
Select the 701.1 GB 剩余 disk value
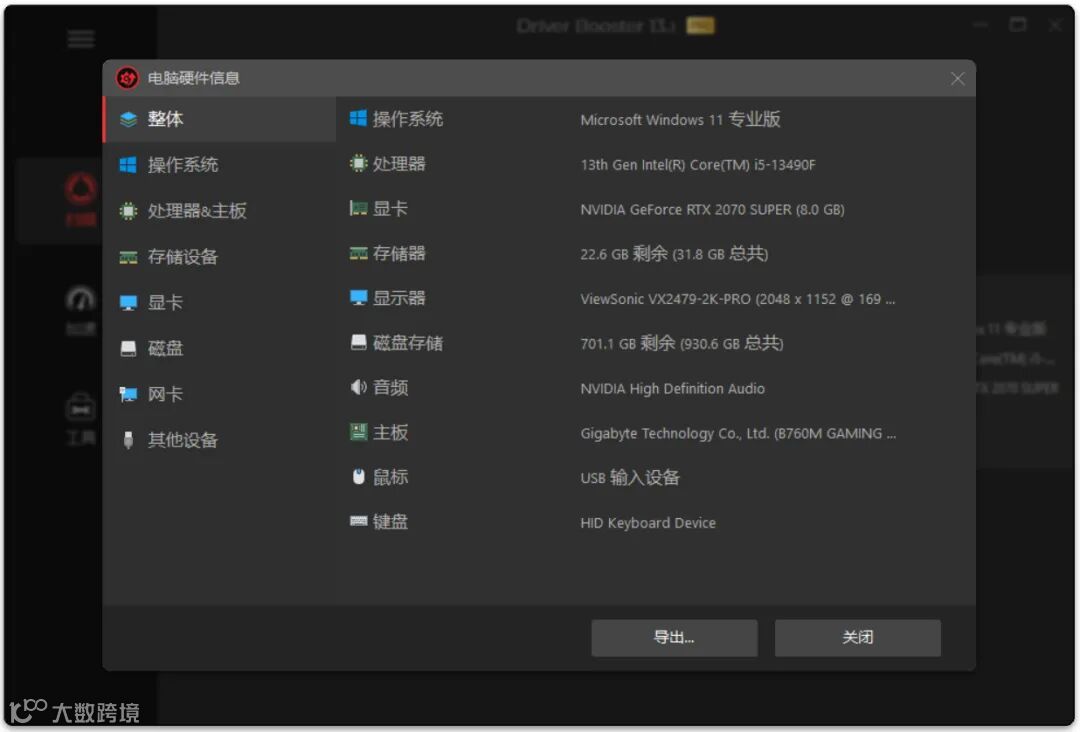click(681, 344)
